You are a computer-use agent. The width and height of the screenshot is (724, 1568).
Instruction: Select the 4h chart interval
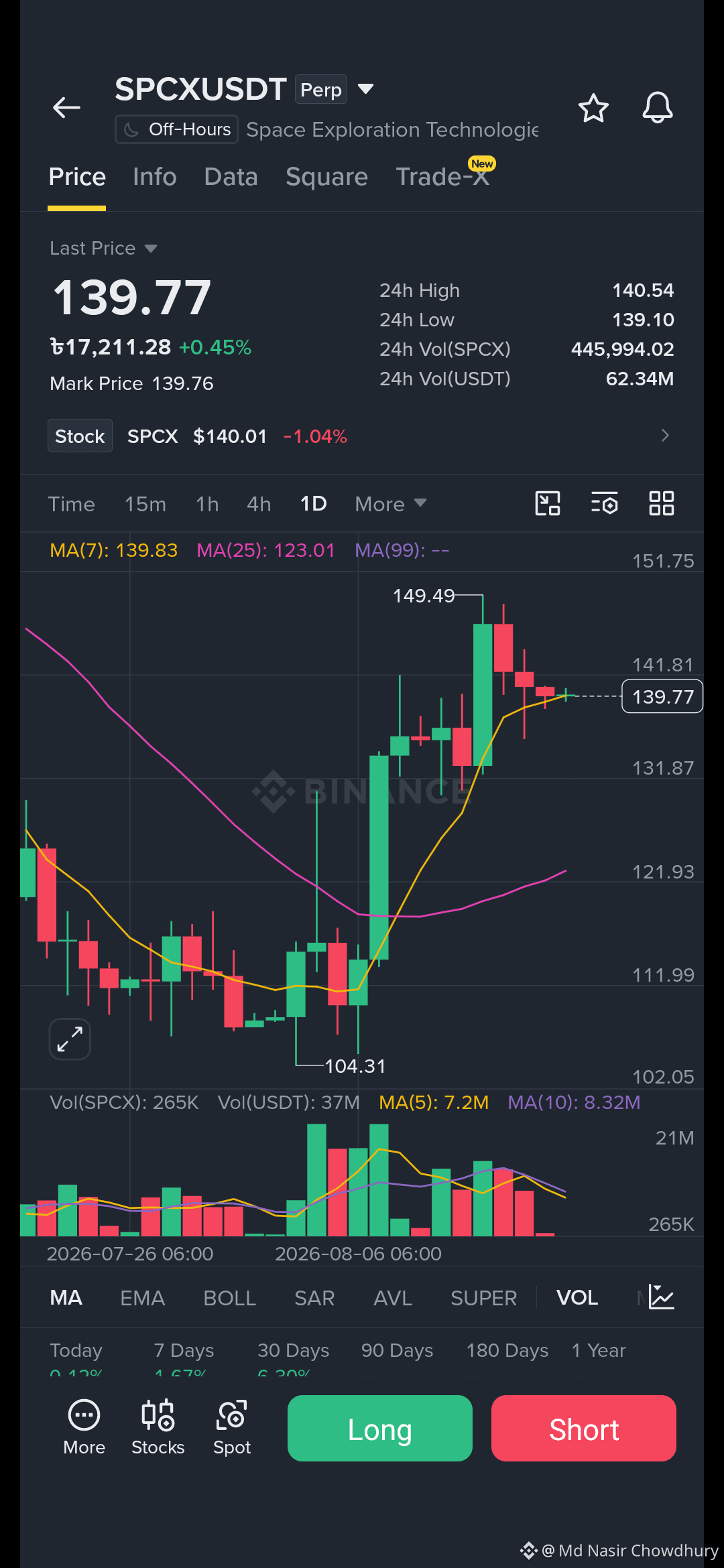tap(259, 504)
